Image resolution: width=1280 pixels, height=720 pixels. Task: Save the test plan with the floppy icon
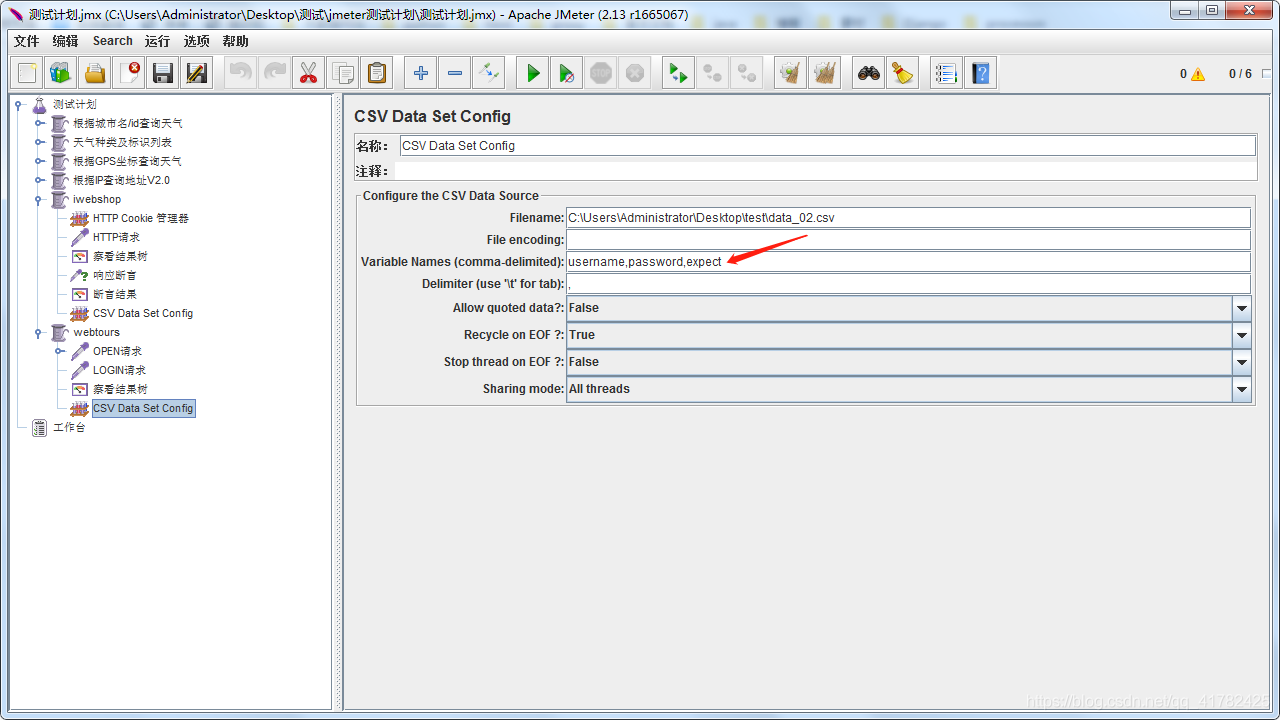click(x=163, y=73)
